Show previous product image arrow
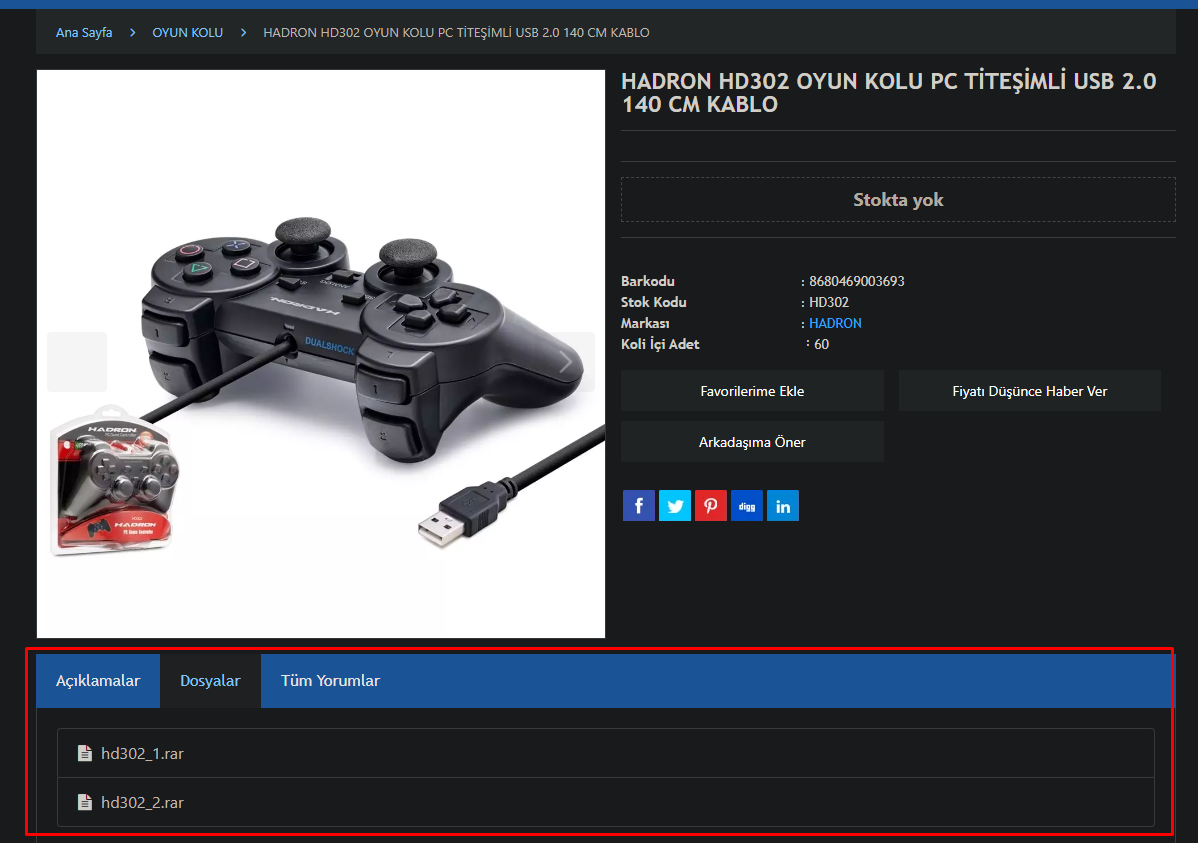 76,362
